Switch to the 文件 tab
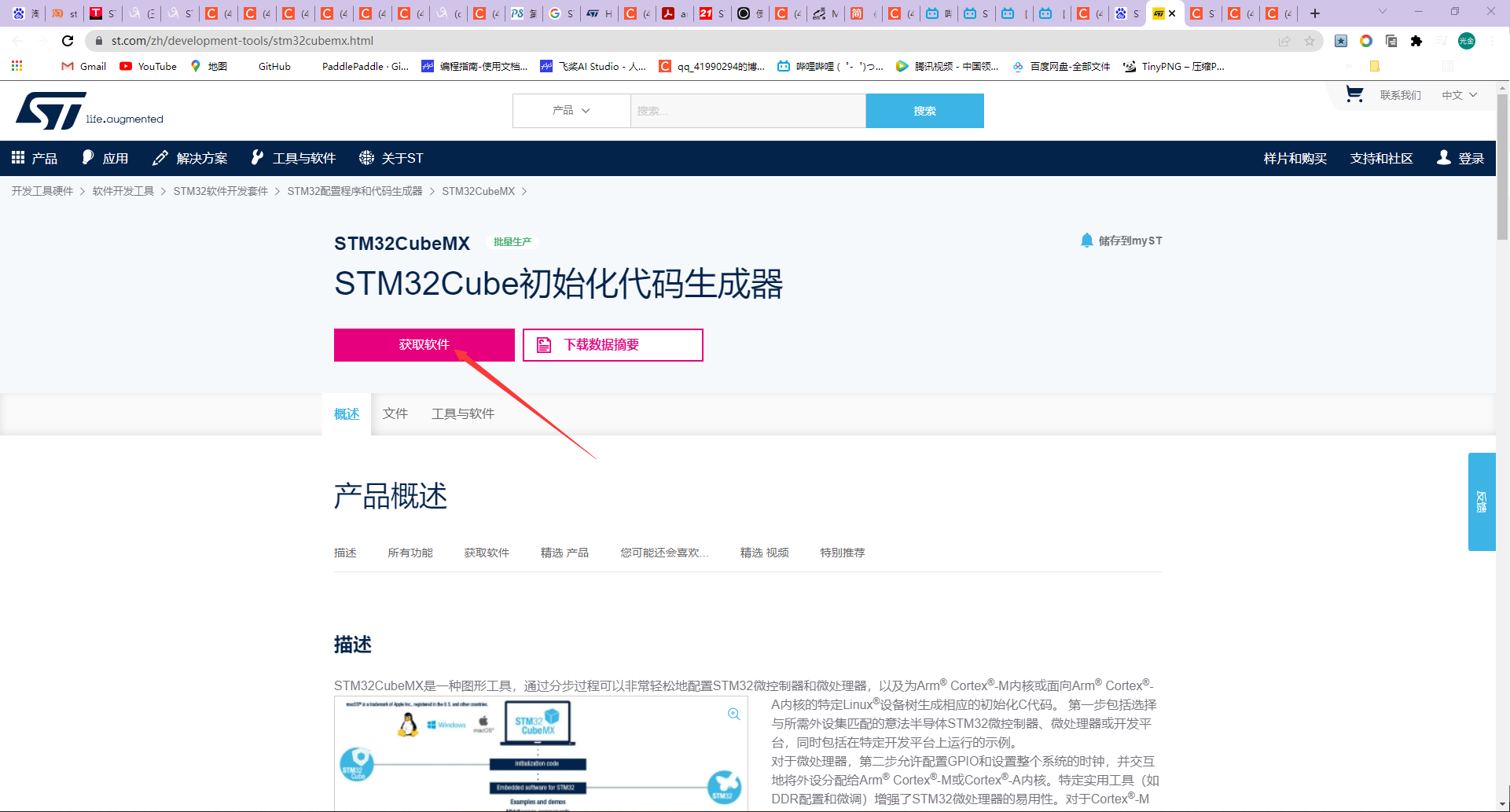 pos(395,413)
